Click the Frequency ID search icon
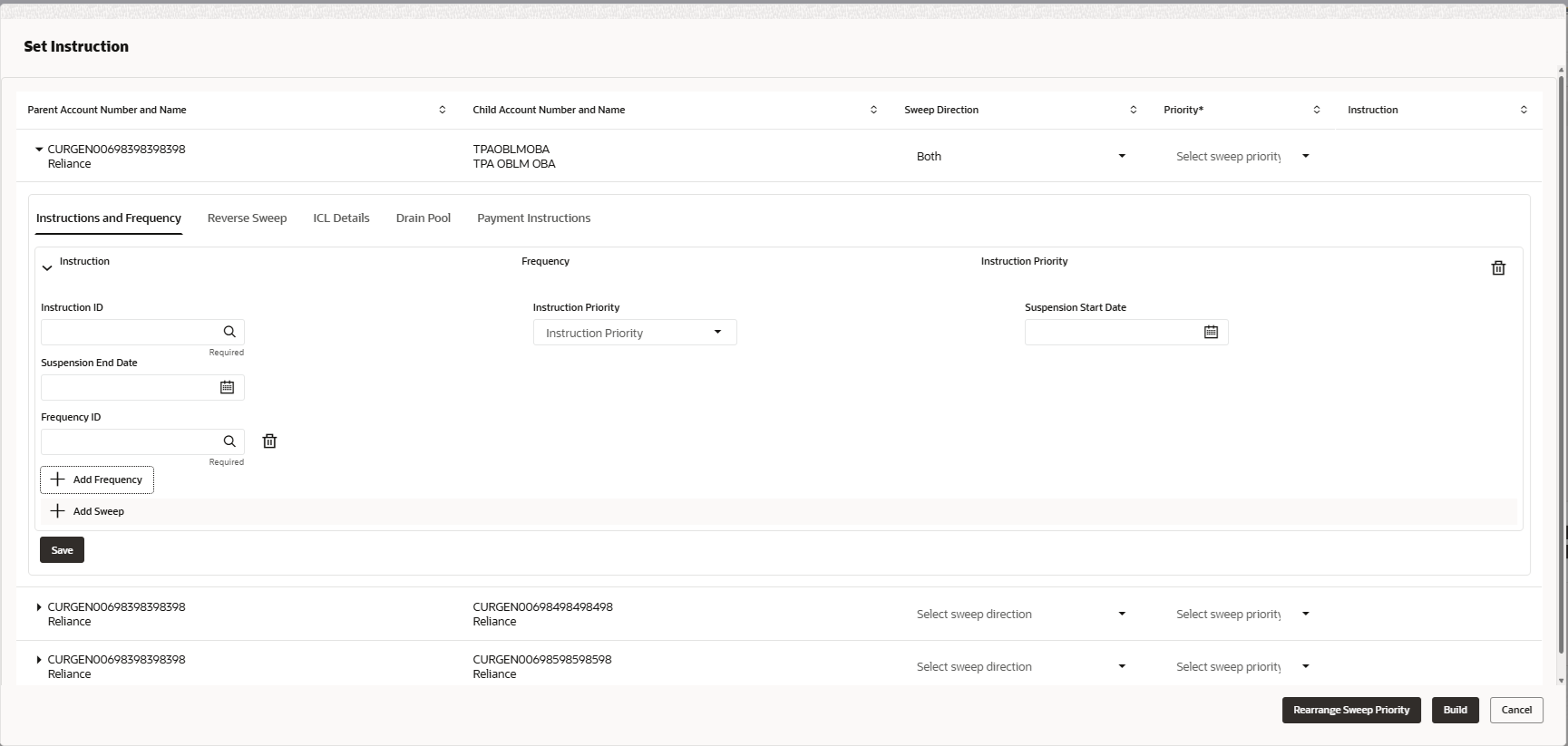Viewport: 1568px width, 746px height. tap(229, 441)
